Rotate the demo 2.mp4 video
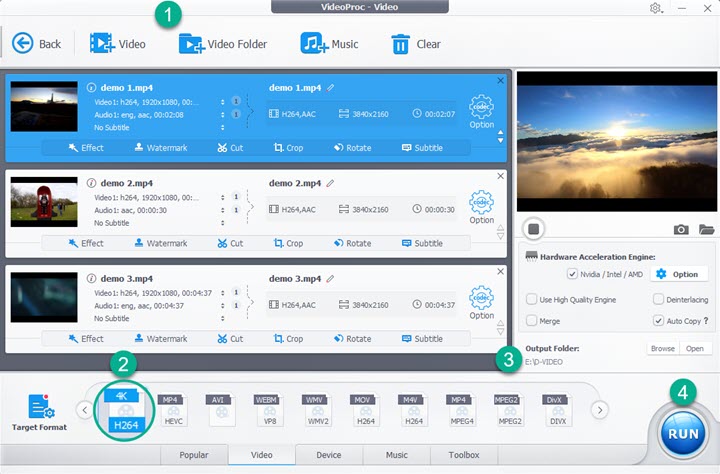The width and height of the screenshot is (720, 474). [x=353, y=243]
